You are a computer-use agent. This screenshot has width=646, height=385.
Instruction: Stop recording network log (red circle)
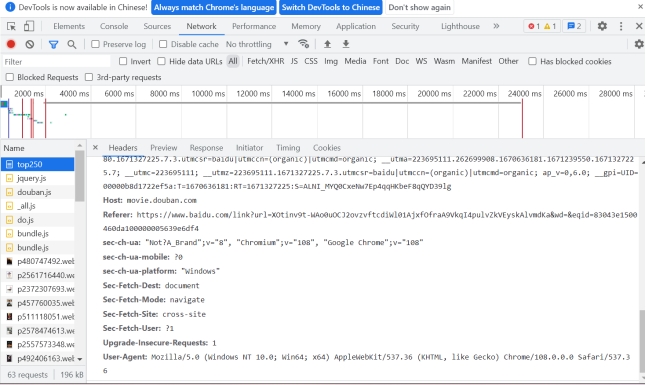tap(11, 44)
